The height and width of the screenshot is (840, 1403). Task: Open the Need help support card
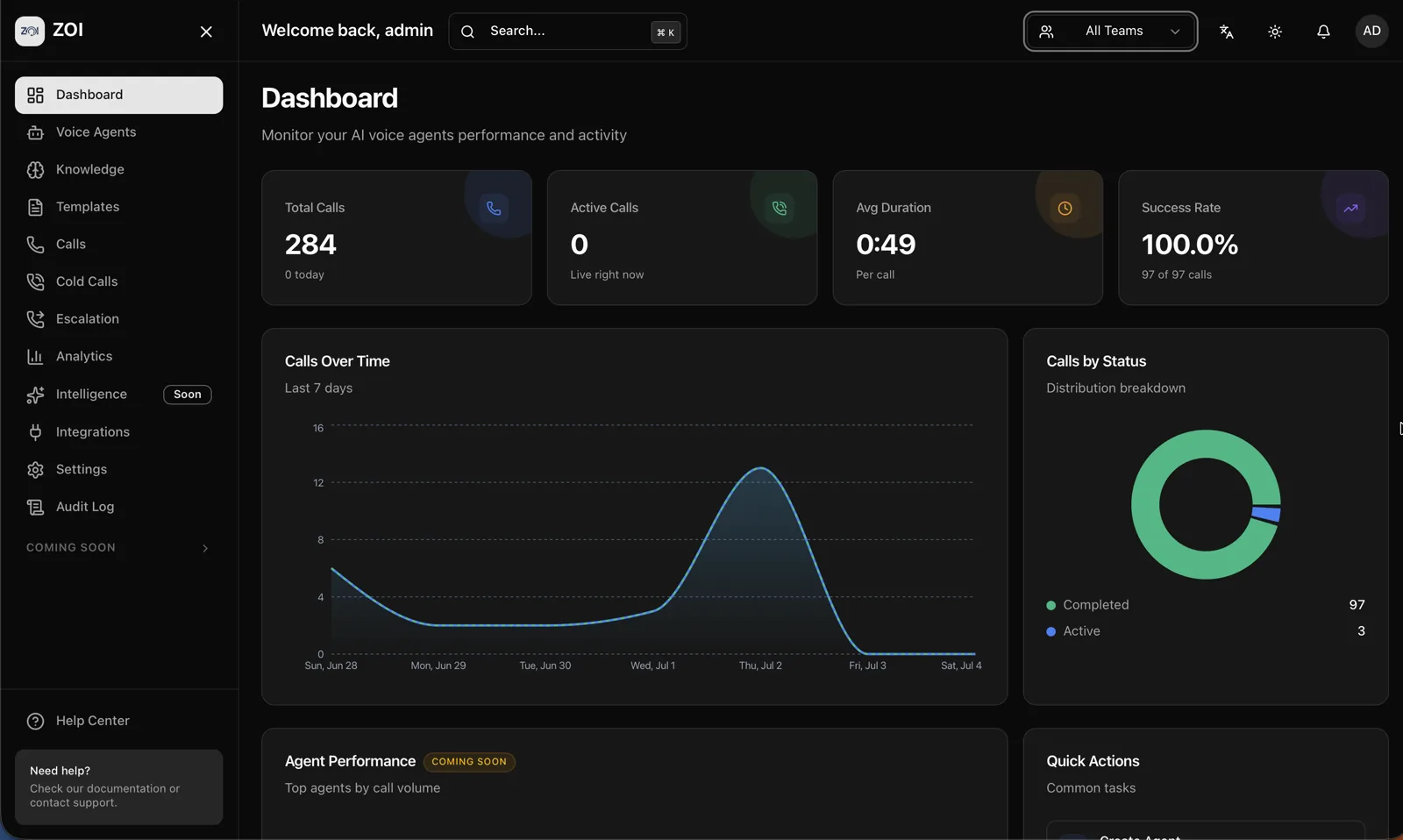tap(118, 787)
